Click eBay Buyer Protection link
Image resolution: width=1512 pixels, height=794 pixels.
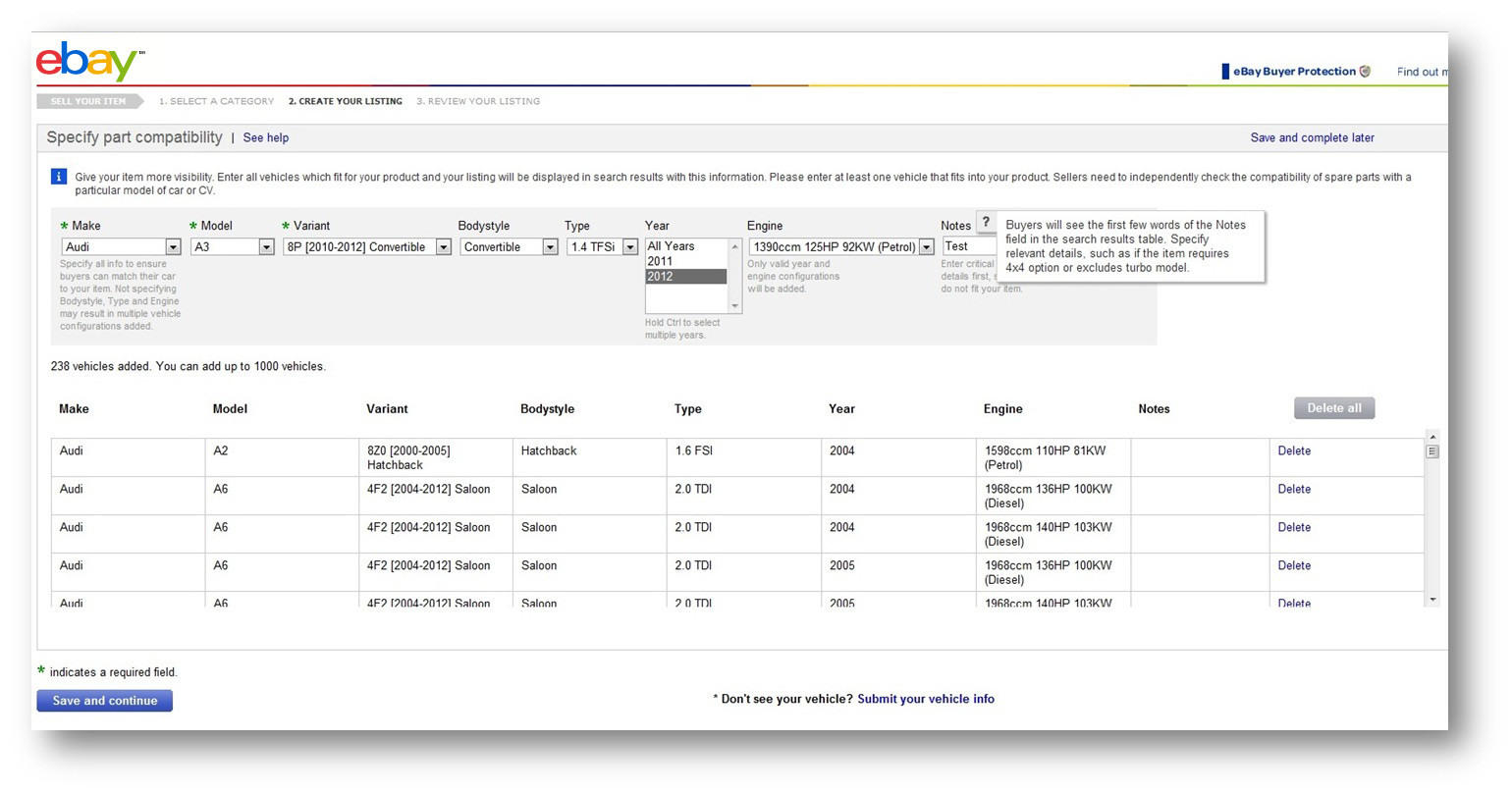pos(1294,72)
